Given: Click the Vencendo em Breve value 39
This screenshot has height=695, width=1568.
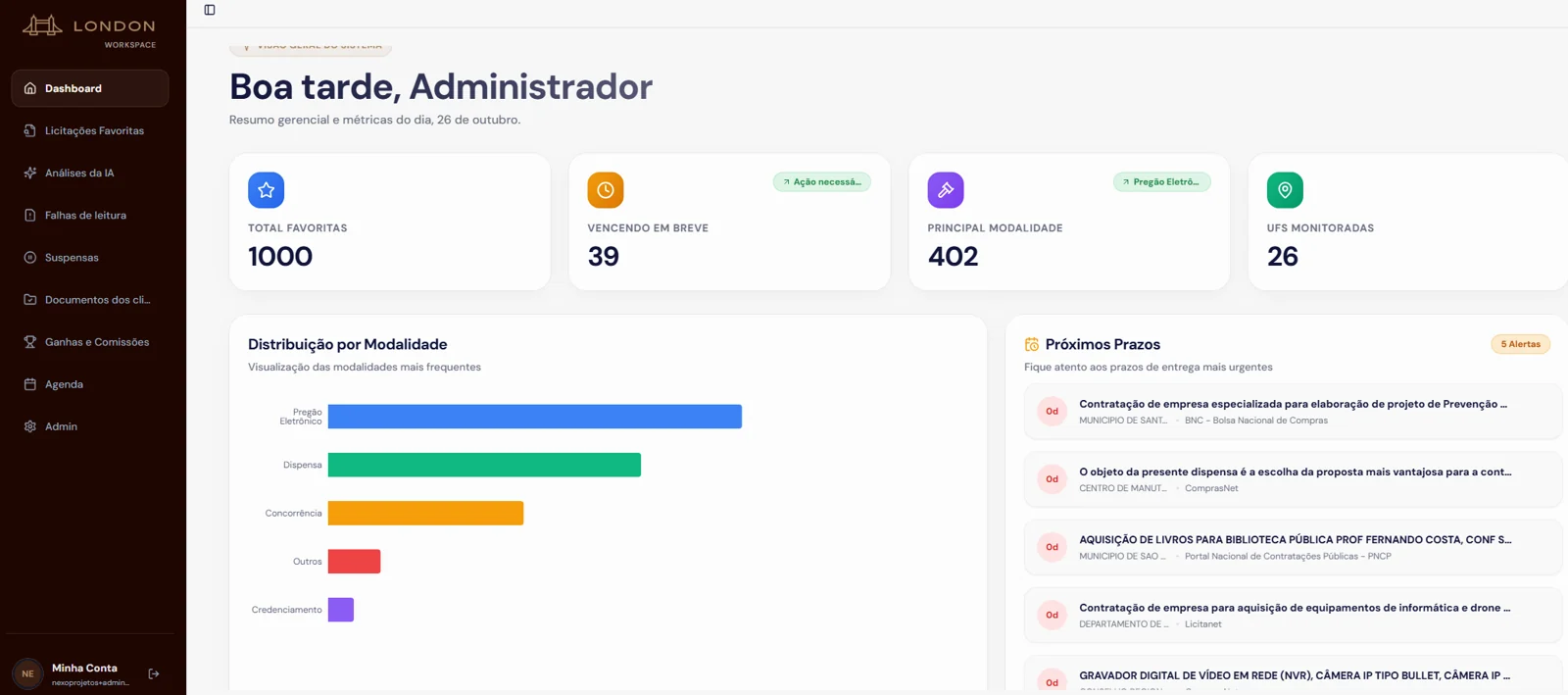Looking at the screenshot, I should [x=604, y=256].
